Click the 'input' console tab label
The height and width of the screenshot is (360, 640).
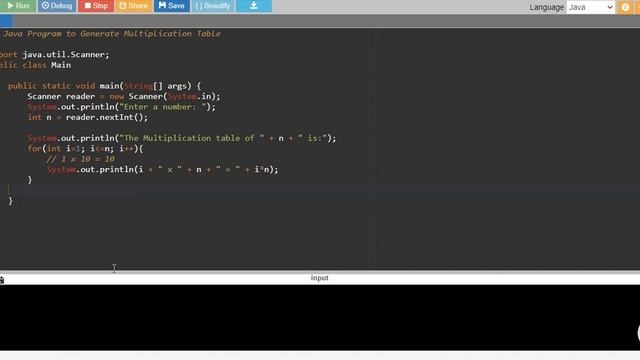coord(319,278)
